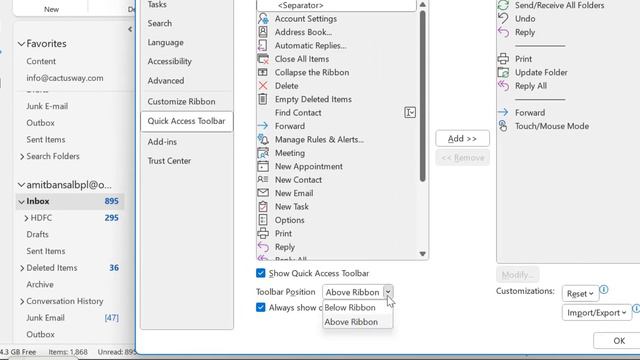Click the info icon next to Reset
Screen dimensions: 640x360
604,290
